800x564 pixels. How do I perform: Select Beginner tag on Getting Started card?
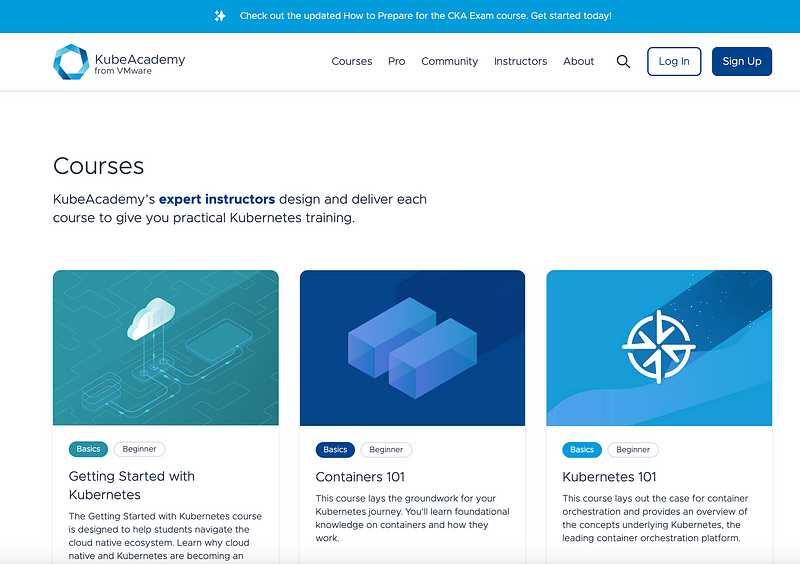(x=139, y=449)
